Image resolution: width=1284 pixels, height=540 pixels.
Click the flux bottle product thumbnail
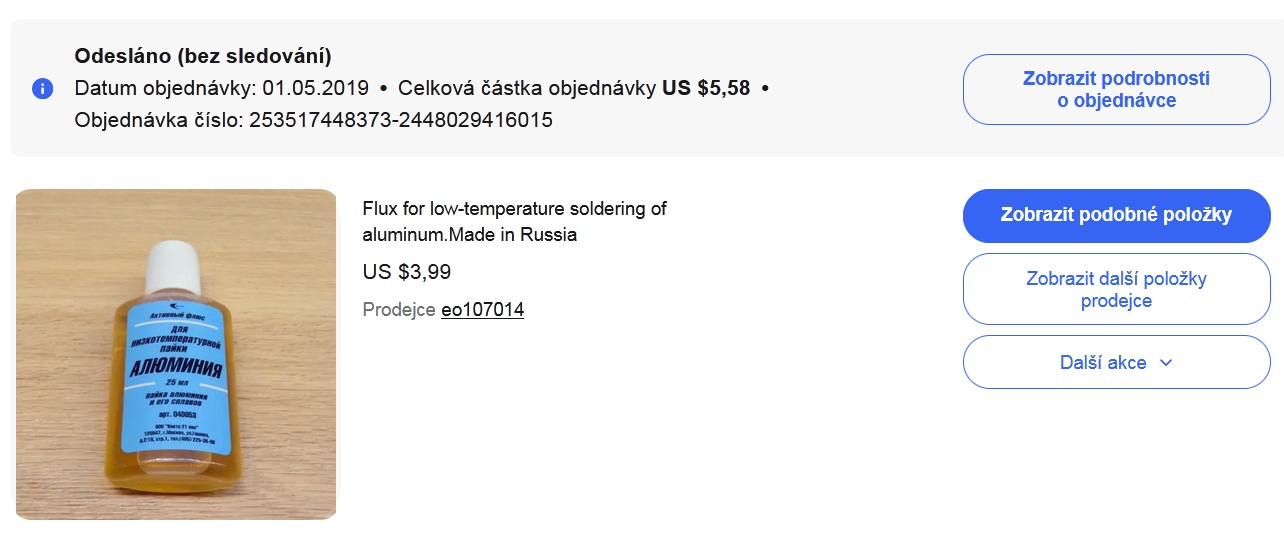click(x=176, y=354)
